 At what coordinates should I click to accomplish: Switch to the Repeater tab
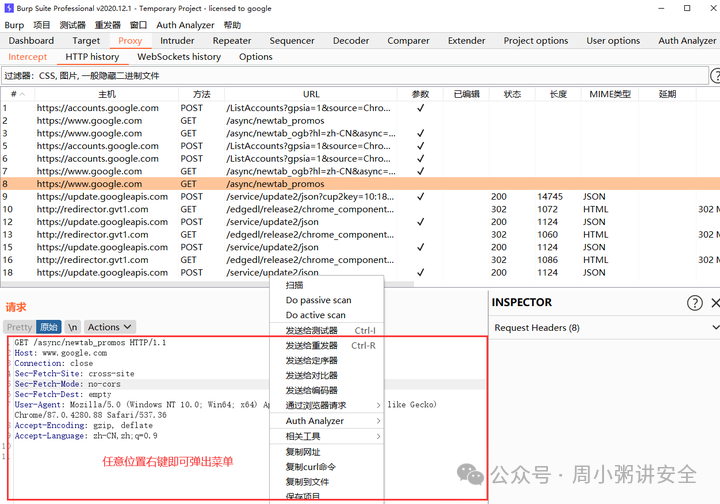click(x=232, y=41)
